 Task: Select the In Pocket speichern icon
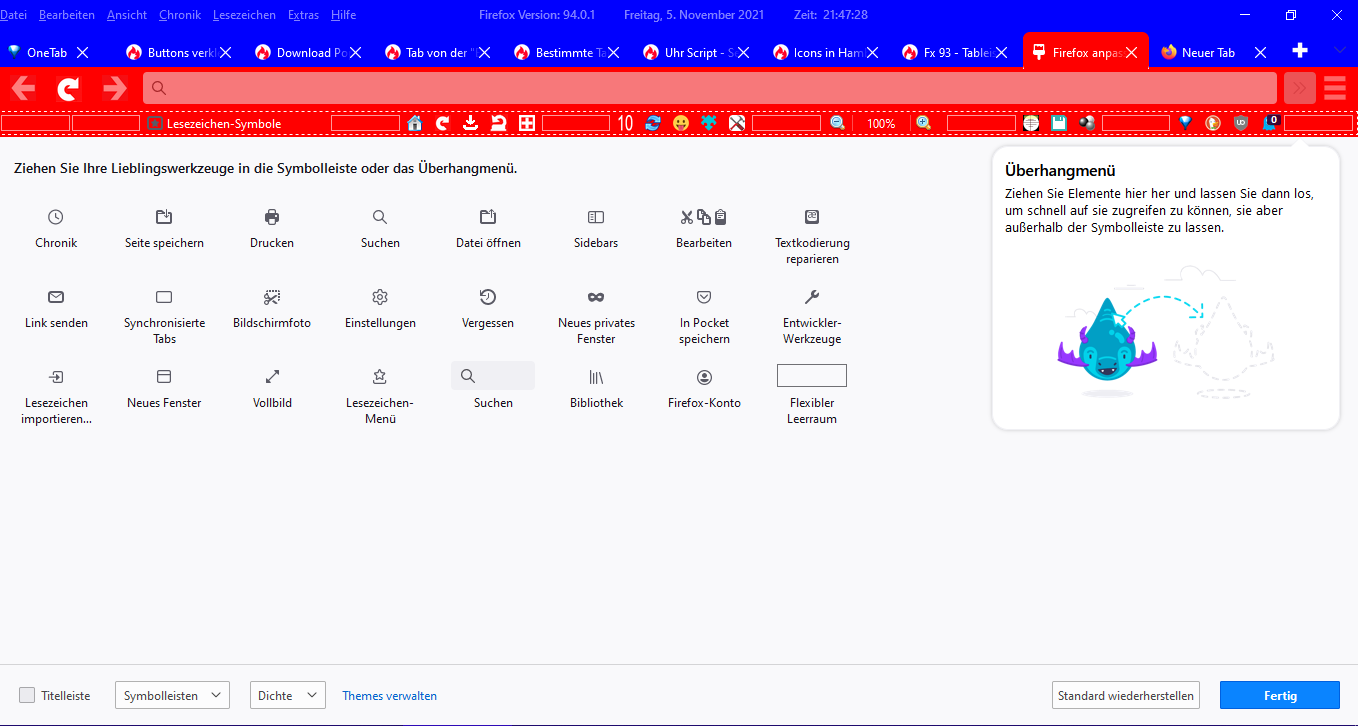(704, 297)
